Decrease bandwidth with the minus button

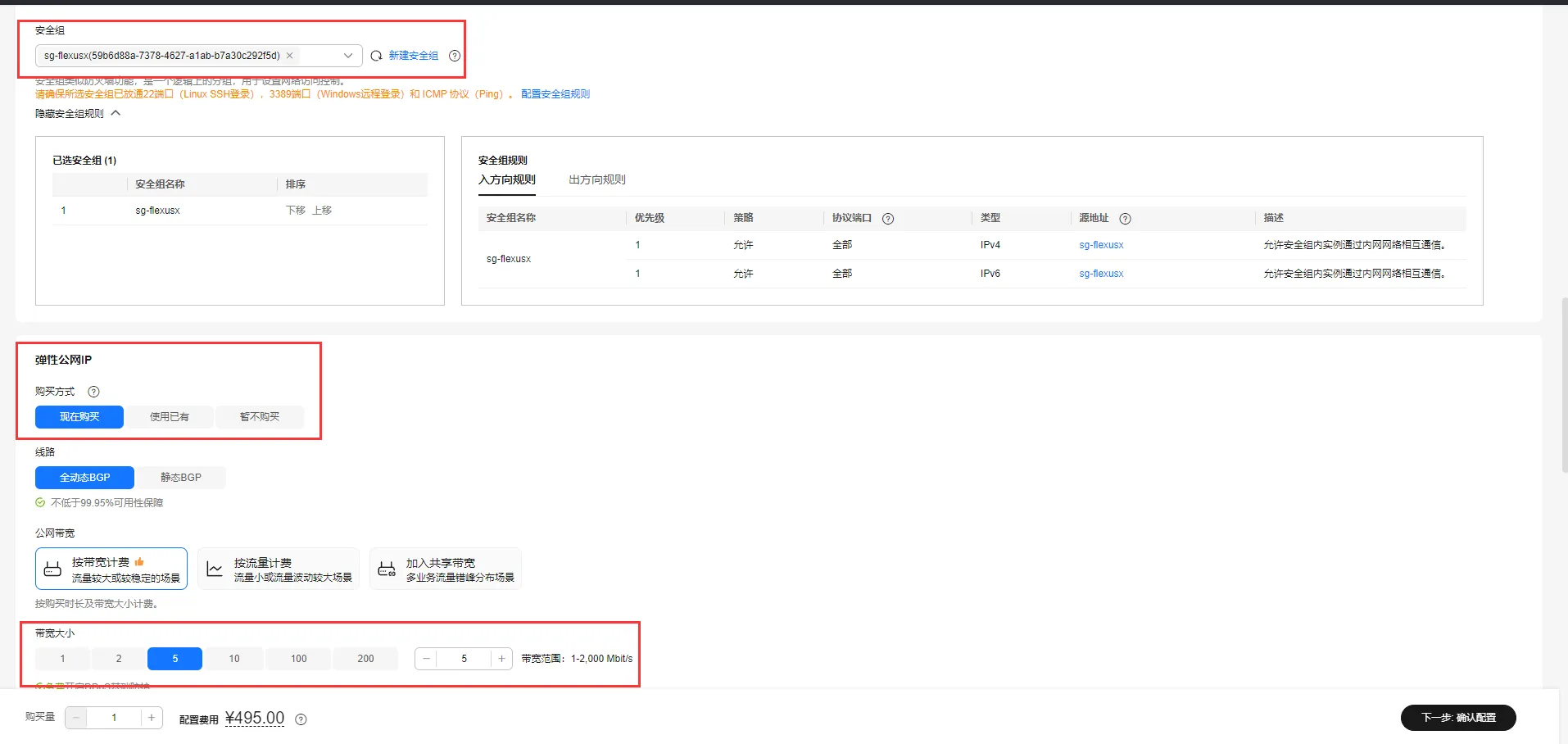click(x=426, y=659)
